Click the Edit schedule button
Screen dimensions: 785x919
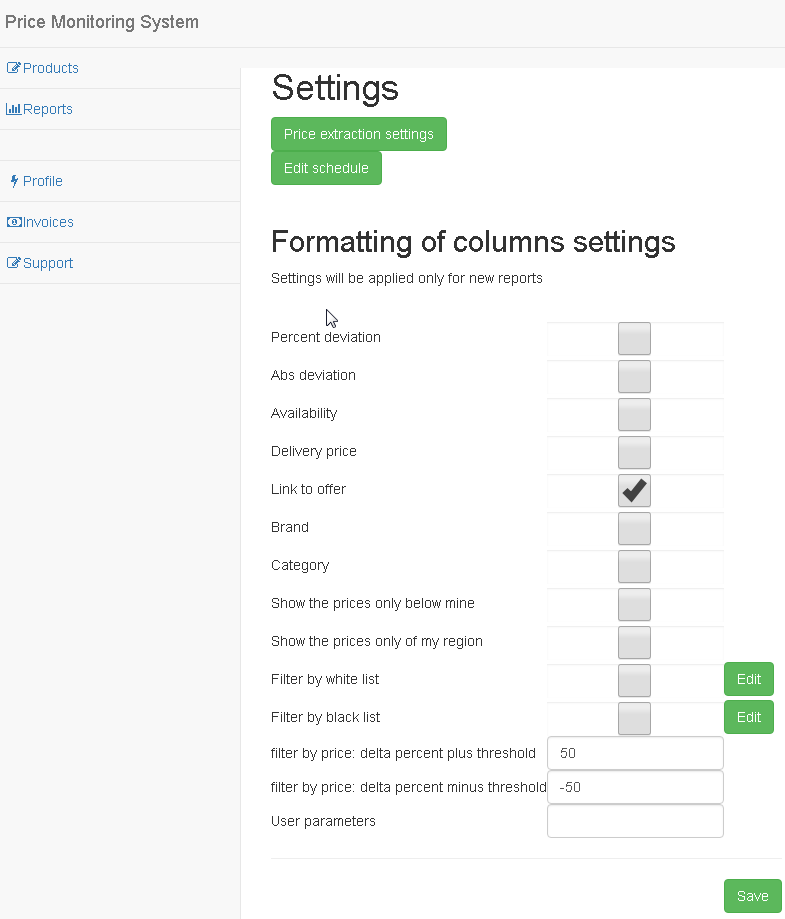[326, 168]
